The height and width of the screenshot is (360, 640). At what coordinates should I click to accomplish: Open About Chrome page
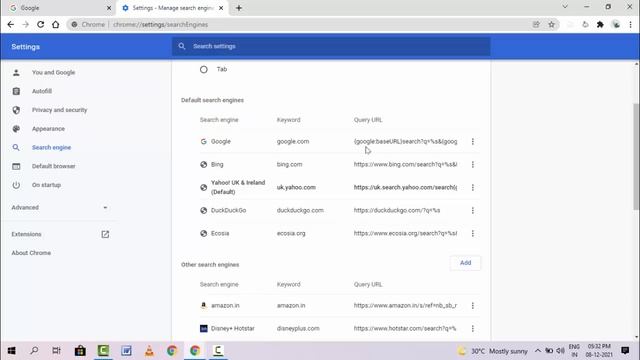(31, 253)
